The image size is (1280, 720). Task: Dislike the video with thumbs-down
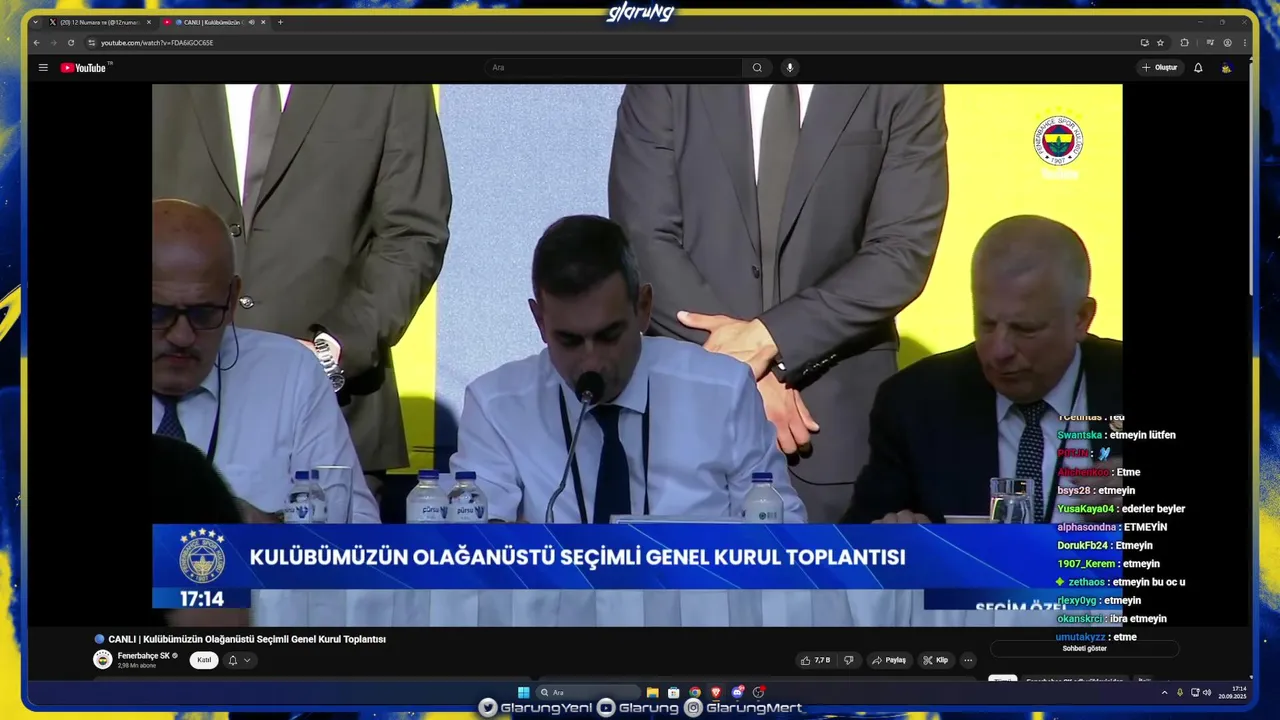pos(849,660)
